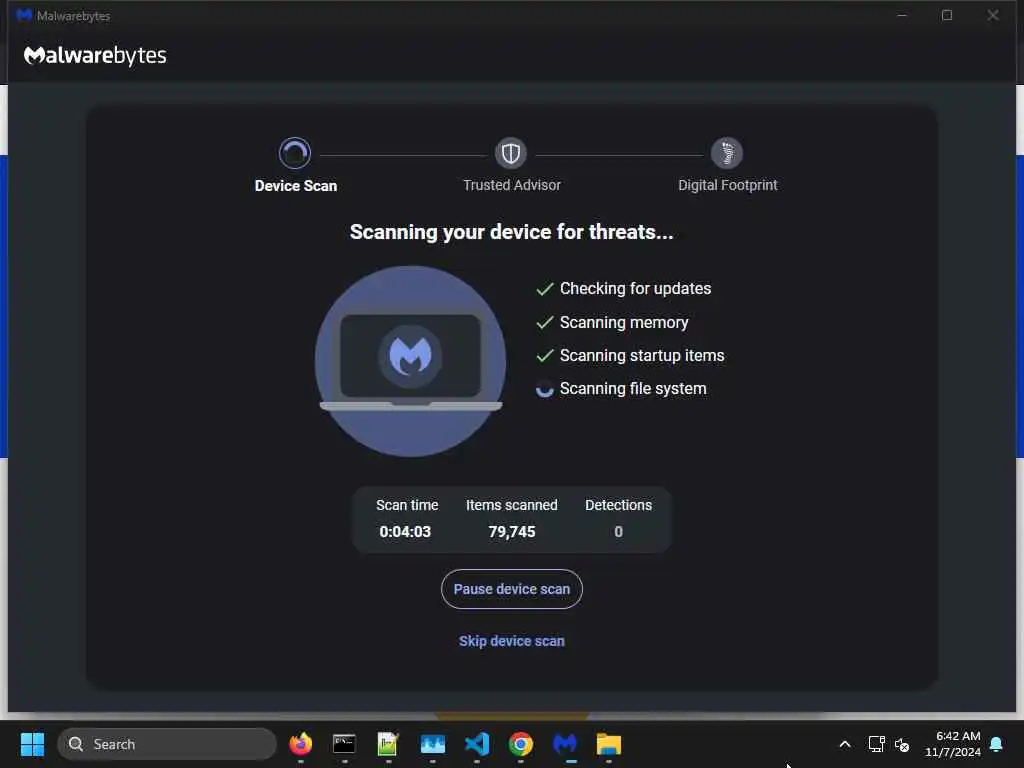Click the Trusted Advisor shield icon
Viewport: 1024px width, 768px height.
(x=511, y=153)
